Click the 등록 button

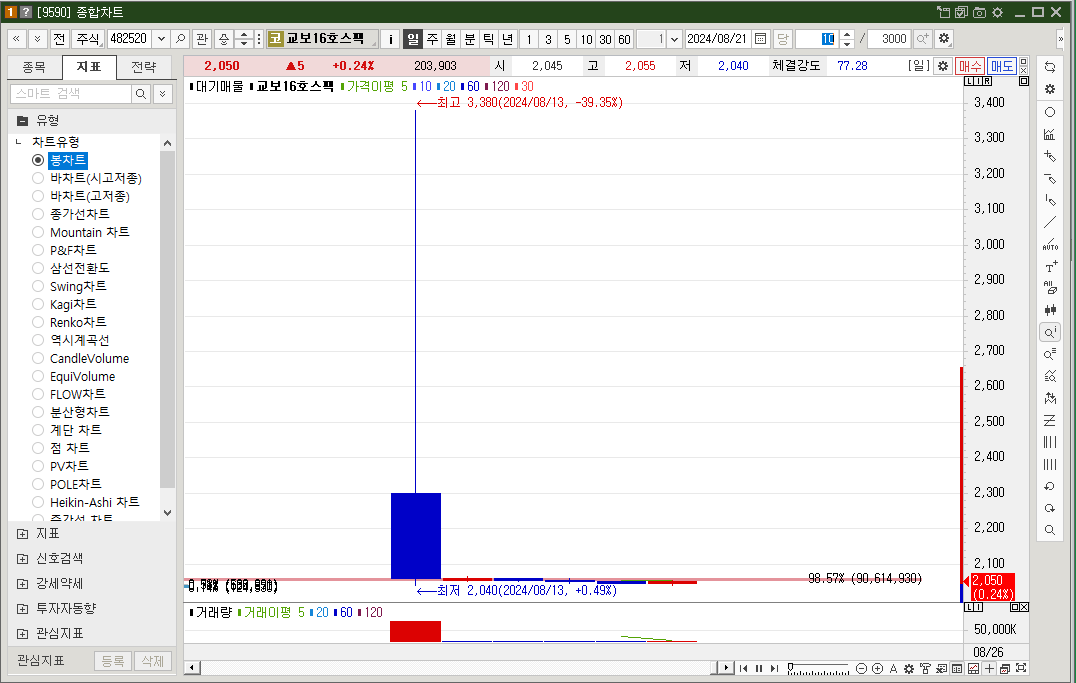tap(113, 661)
